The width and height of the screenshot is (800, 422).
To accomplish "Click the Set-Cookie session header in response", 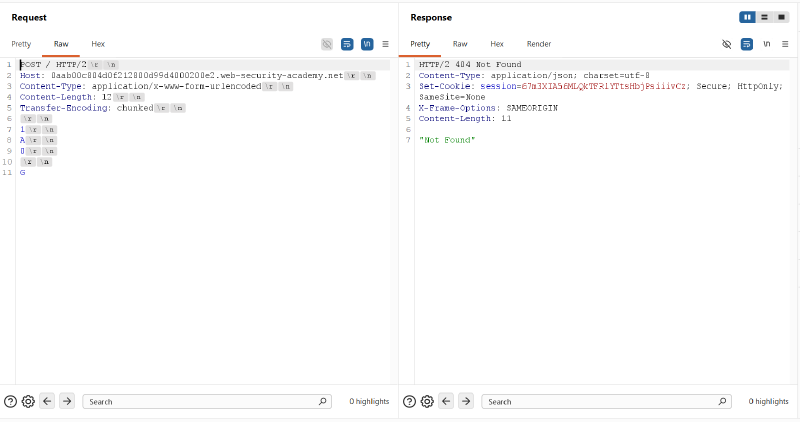I will tap(601, 91).
